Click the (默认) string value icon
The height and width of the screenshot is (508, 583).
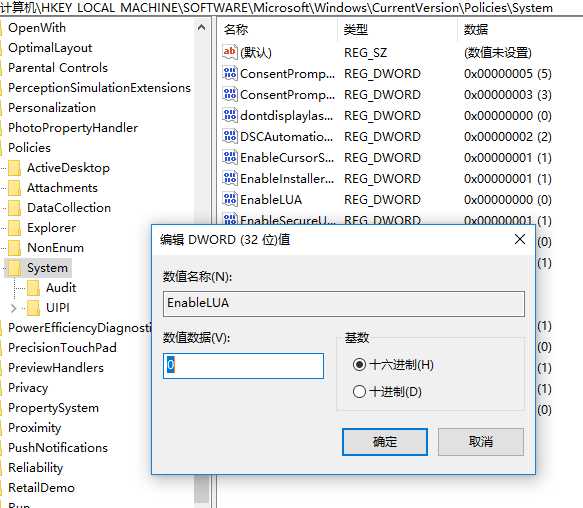(230, 52)
